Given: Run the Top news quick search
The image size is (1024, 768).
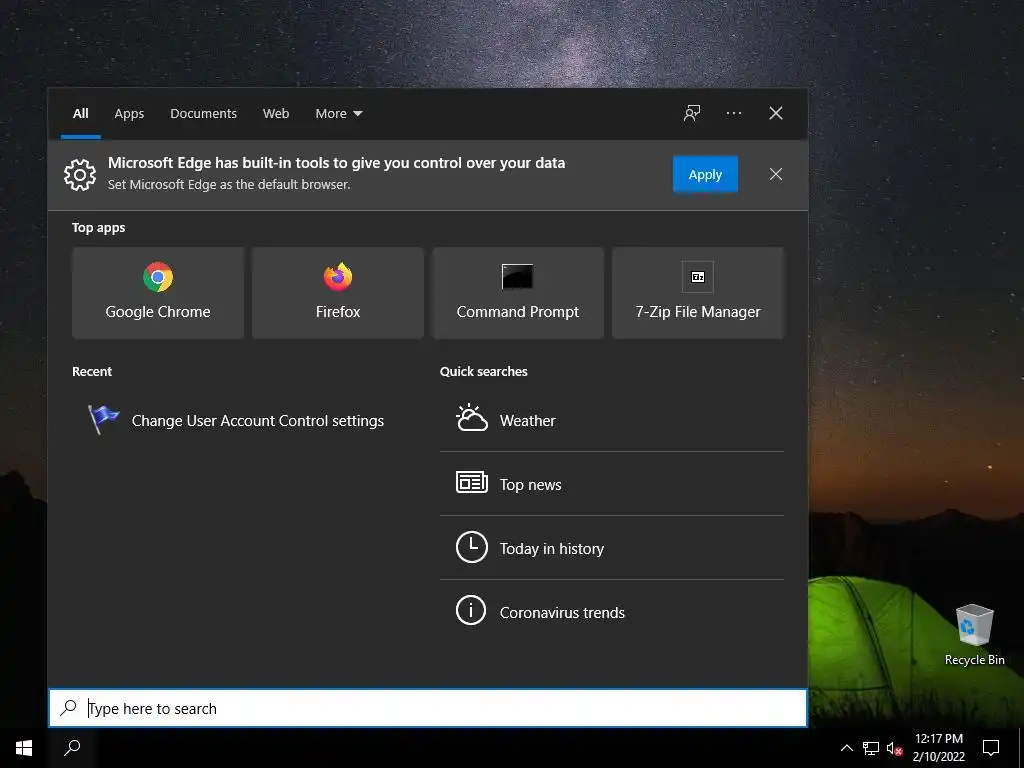Looking at the screenshot, I should (x=612, y=484).
